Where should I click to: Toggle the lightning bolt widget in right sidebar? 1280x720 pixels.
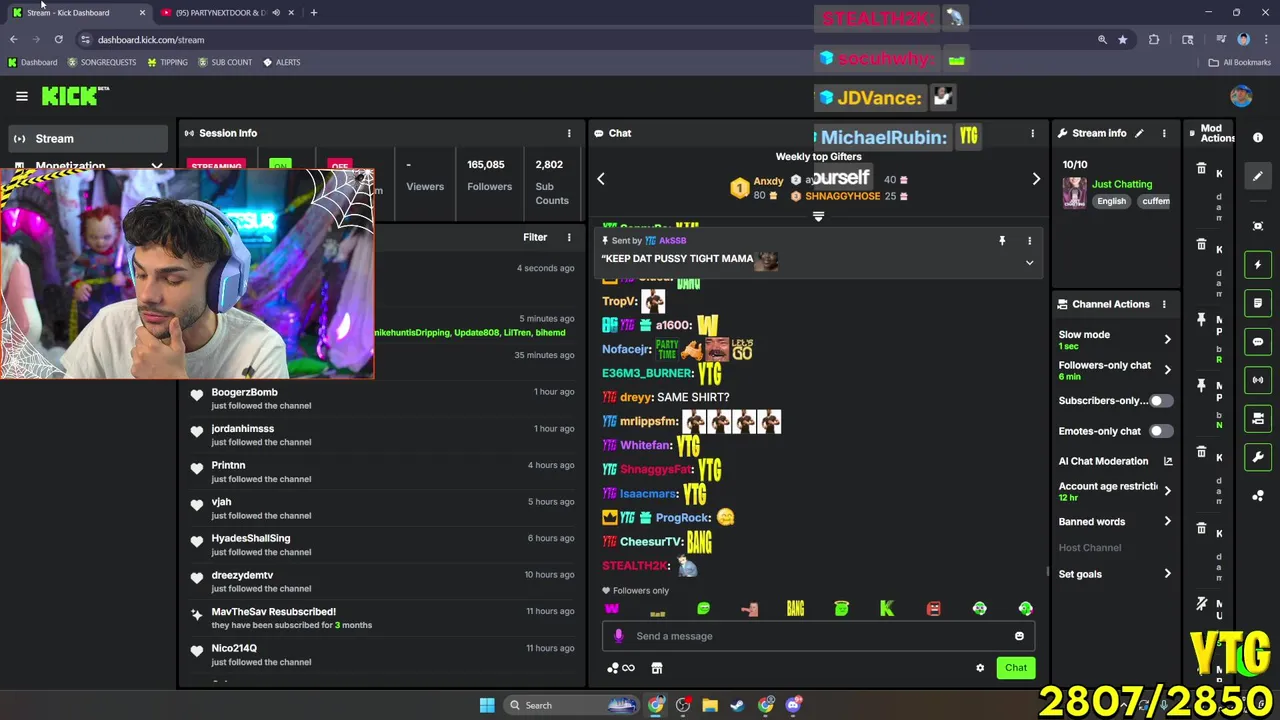click(1258, 265)
